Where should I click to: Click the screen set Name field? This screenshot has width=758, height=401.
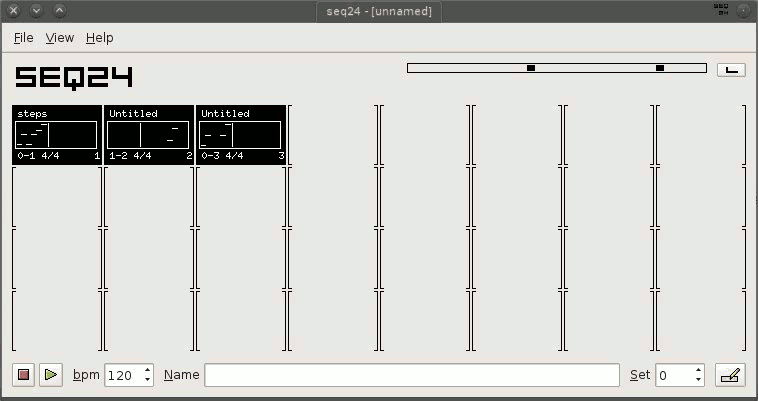tap(411, 375)
